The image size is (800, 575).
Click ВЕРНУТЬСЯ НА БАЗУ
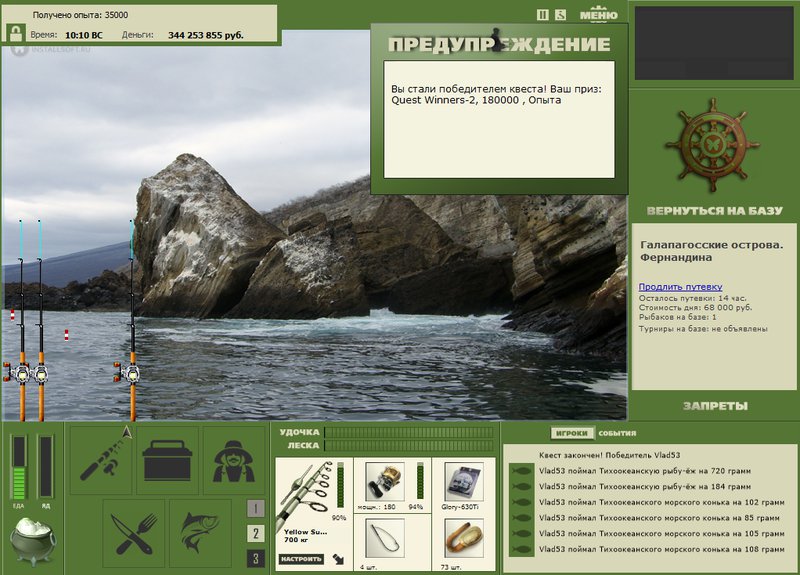[714, 211]
